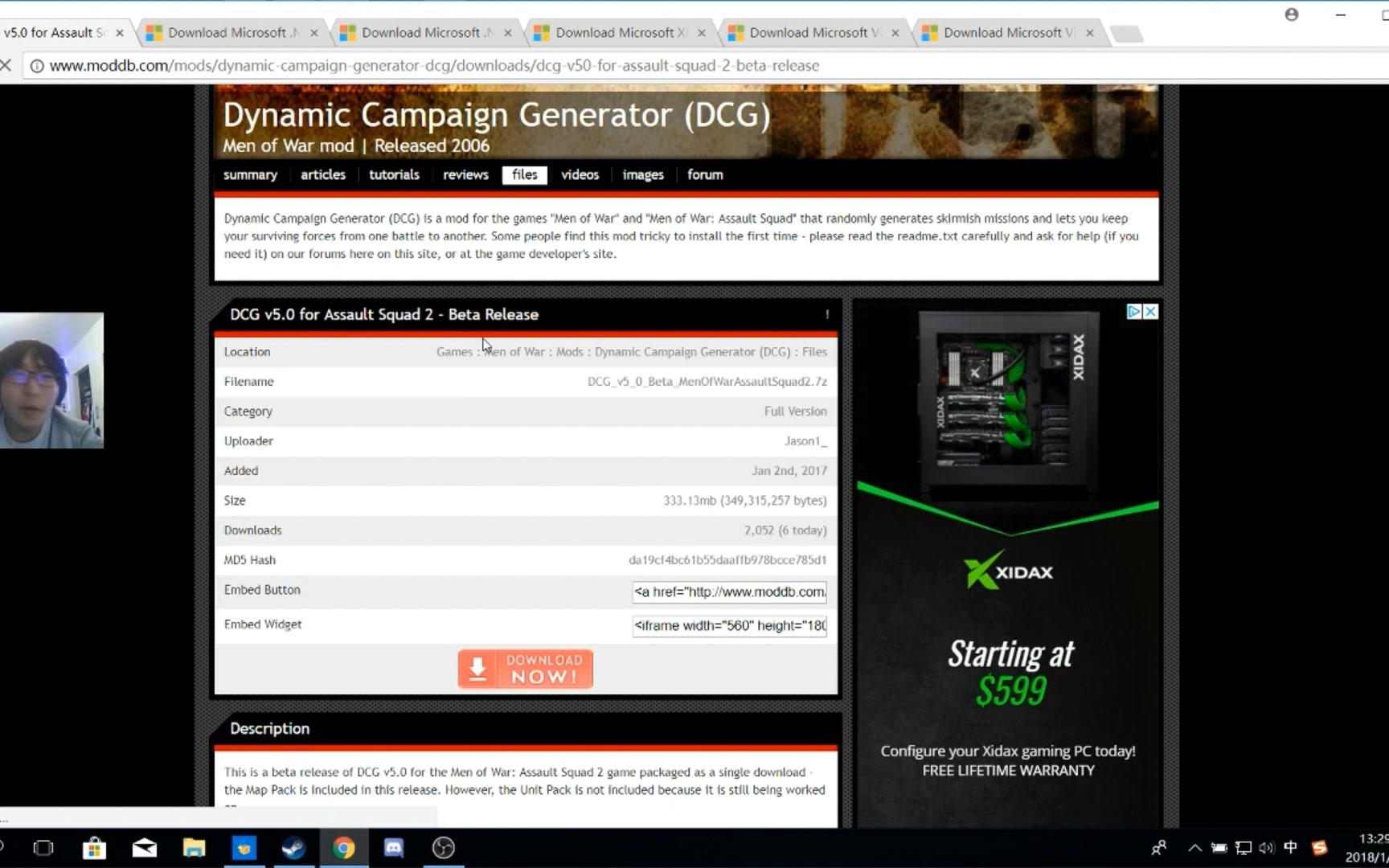Launch Steam from the taskbar

(293, 848)
